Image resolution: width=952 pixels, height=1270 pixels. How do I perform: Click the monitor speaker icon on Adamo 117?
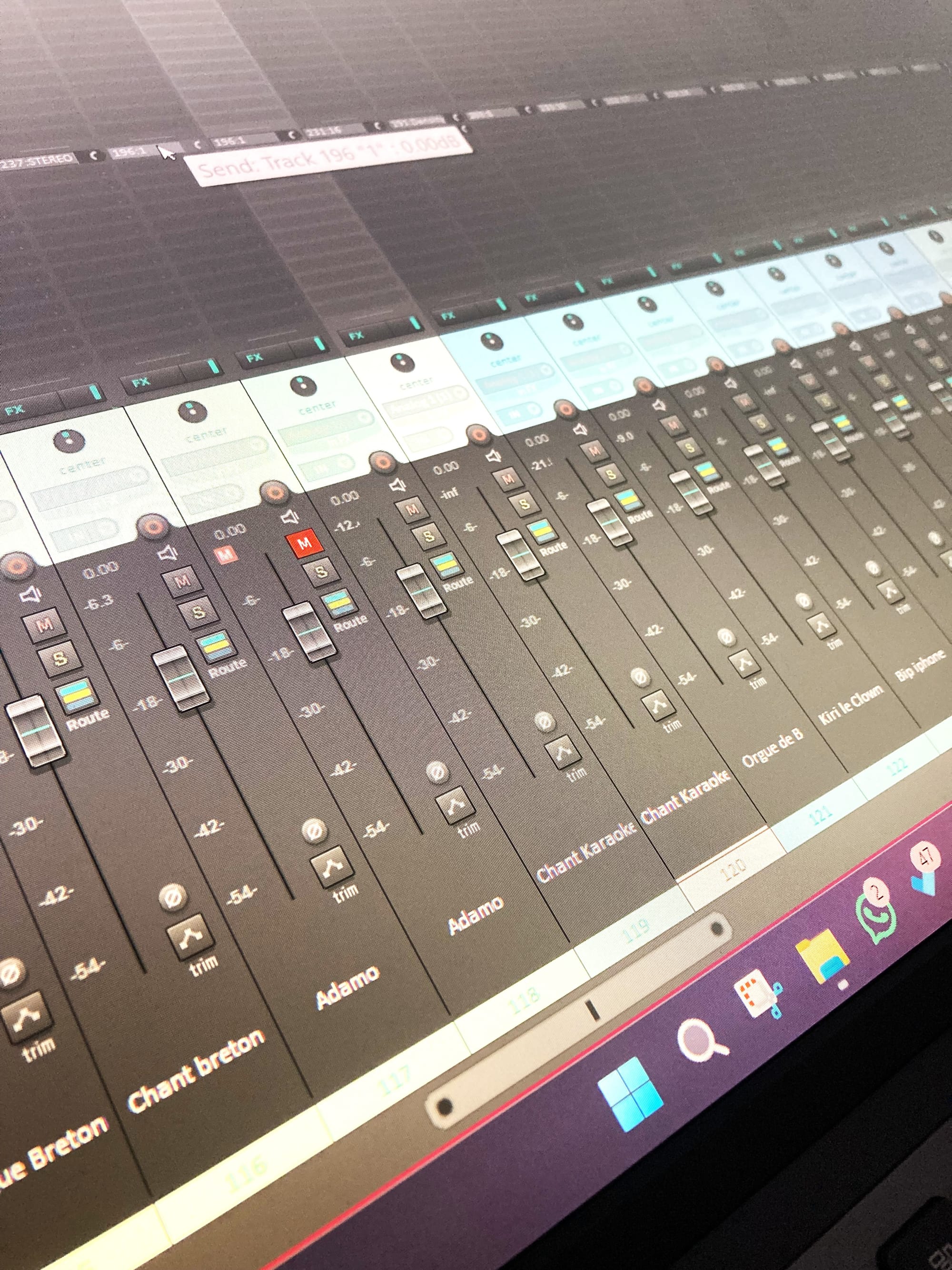click(169, 553)
